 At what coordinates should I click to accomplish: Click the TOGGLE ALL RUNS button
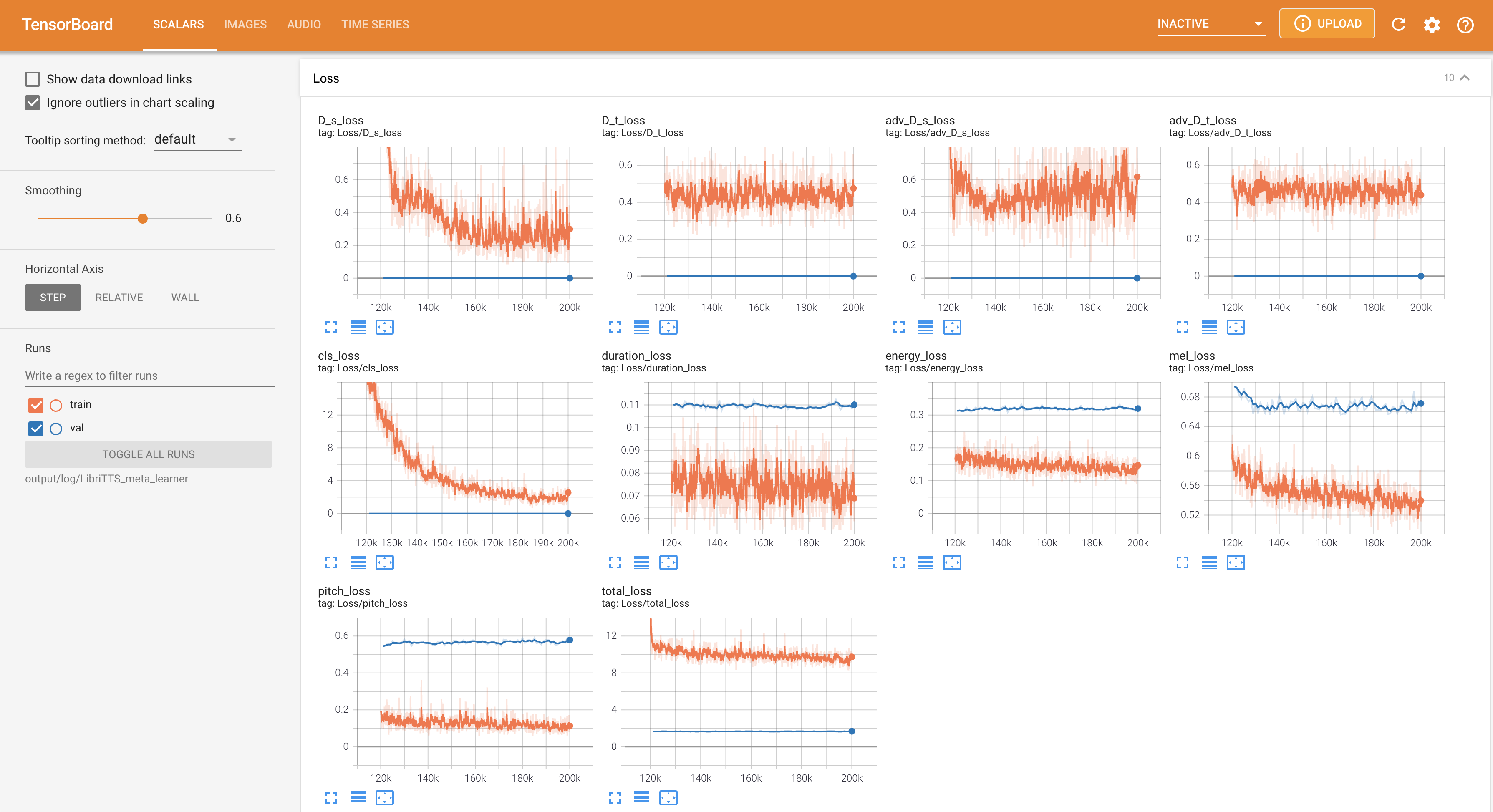149,454
